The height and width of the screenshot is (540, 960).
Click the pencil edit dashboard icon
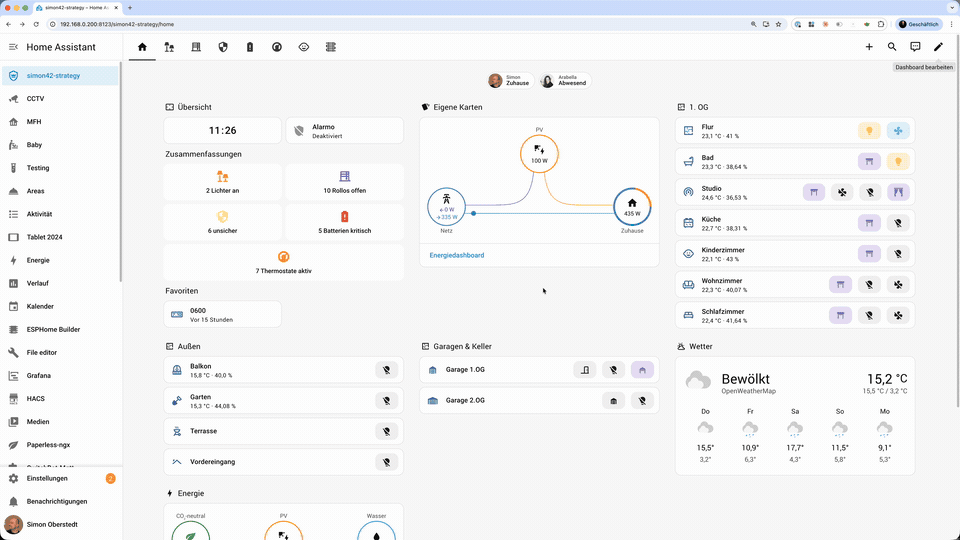pos(939,47)
